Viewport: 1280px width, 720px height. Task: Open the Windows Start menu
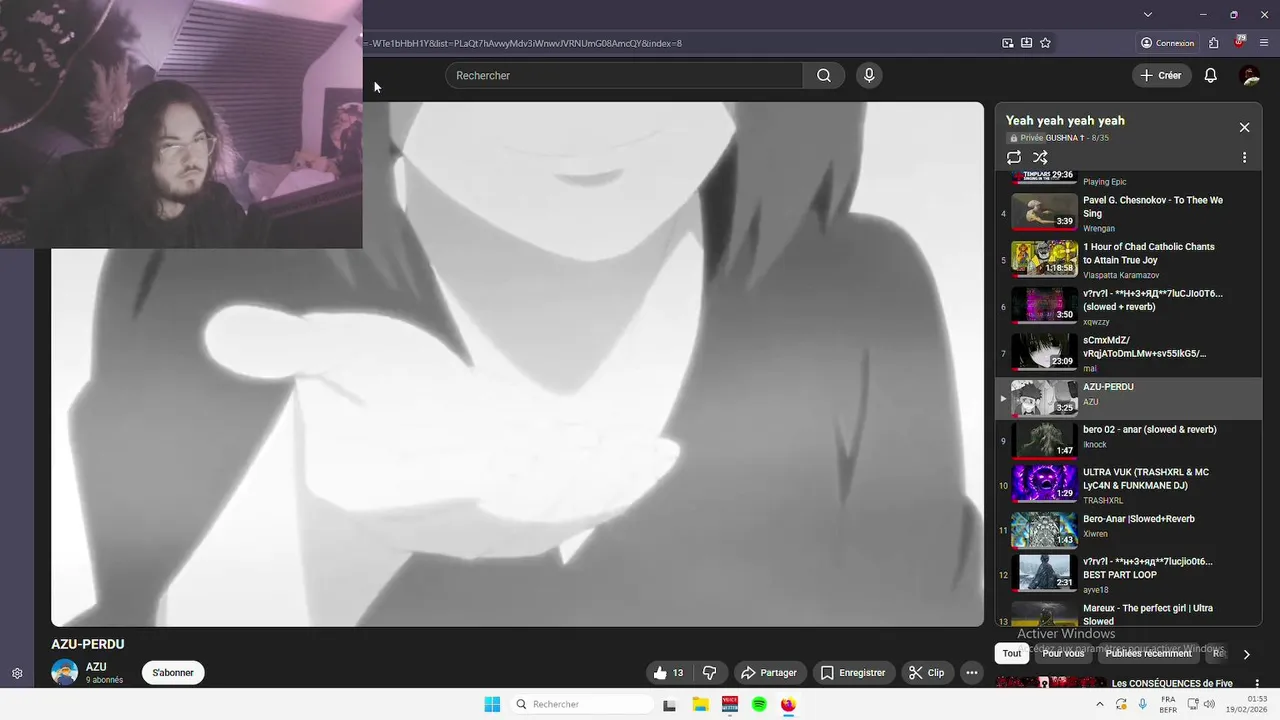(x=492, y=704)
